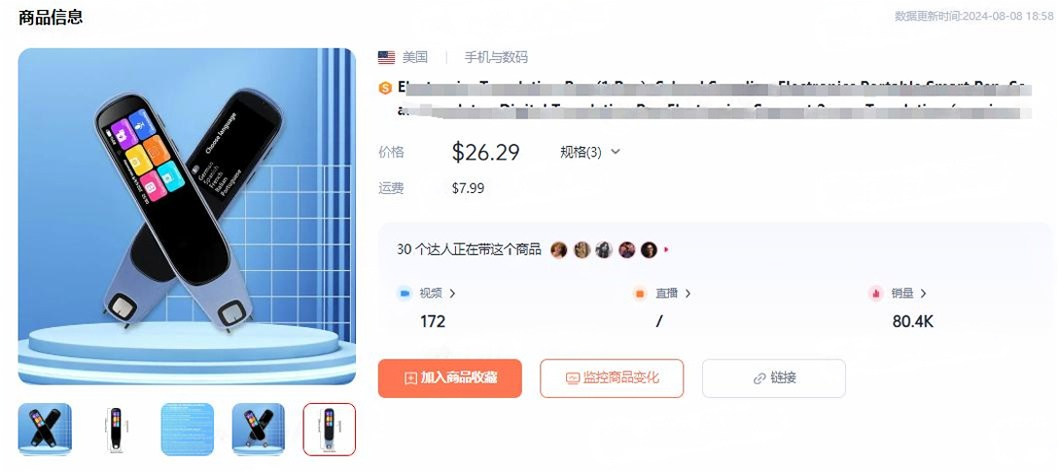Open the 直播 livestream detail chevron

point(688,294)
